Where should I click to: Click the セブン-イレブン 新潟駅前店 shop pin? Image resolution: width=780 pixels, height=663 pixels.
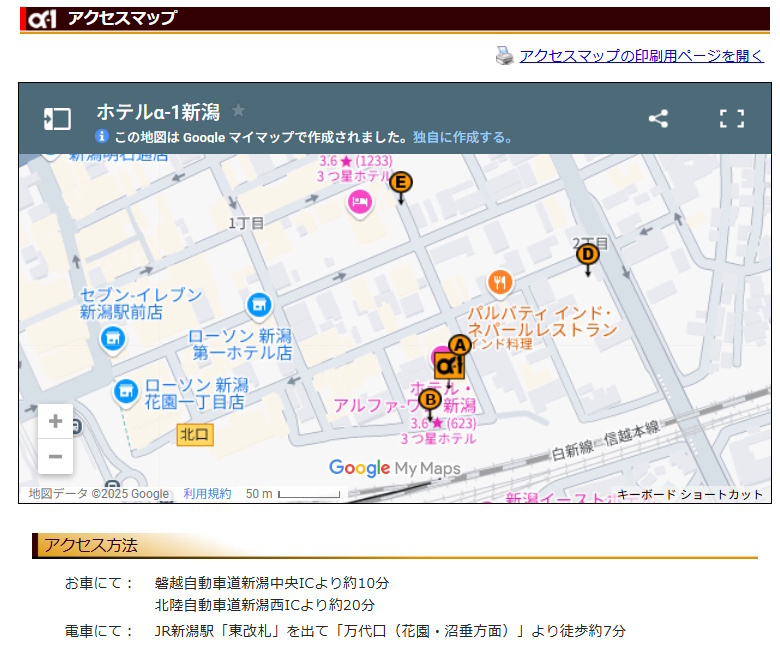pyautogui.click(x=113, y=339)
